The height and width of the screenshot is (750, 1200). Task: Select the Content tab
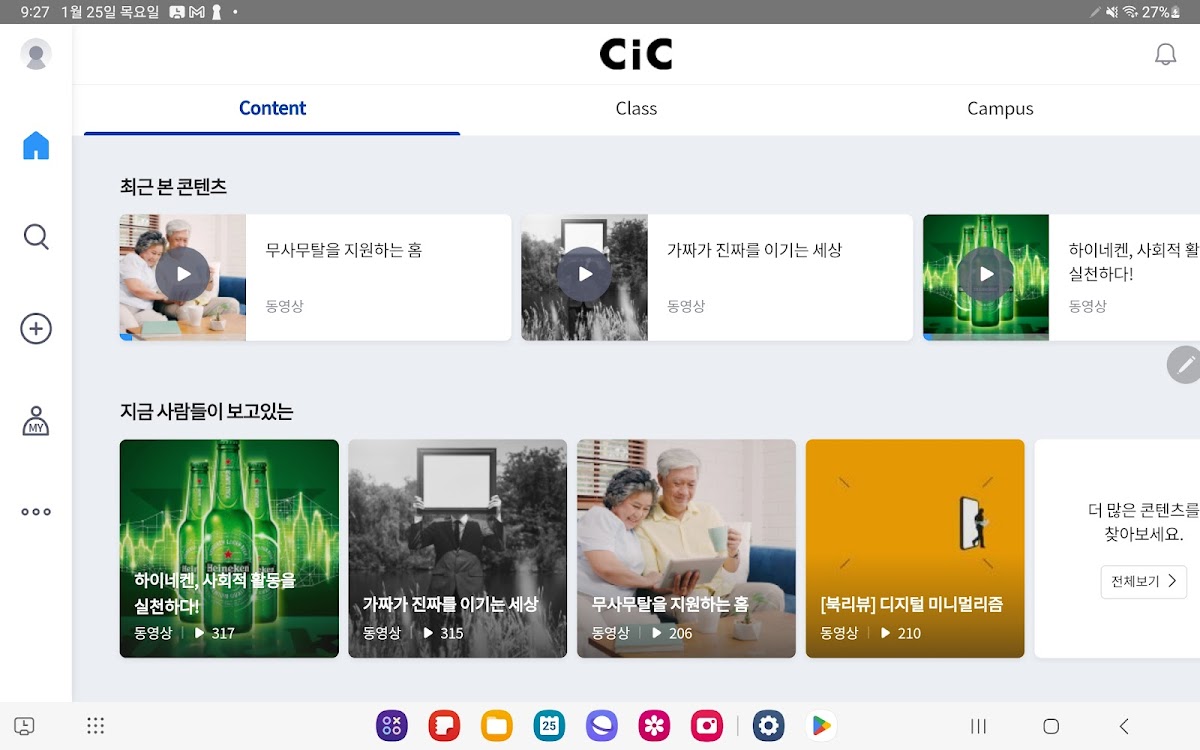pyautogui.click(x=272, y=109)
